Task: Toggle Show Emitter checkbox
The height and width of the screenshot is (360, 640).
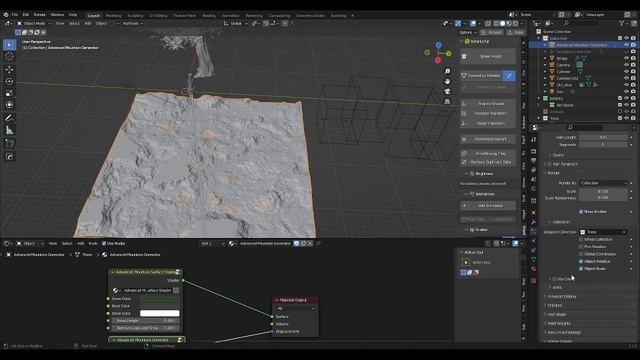Action: click(581, 212)
